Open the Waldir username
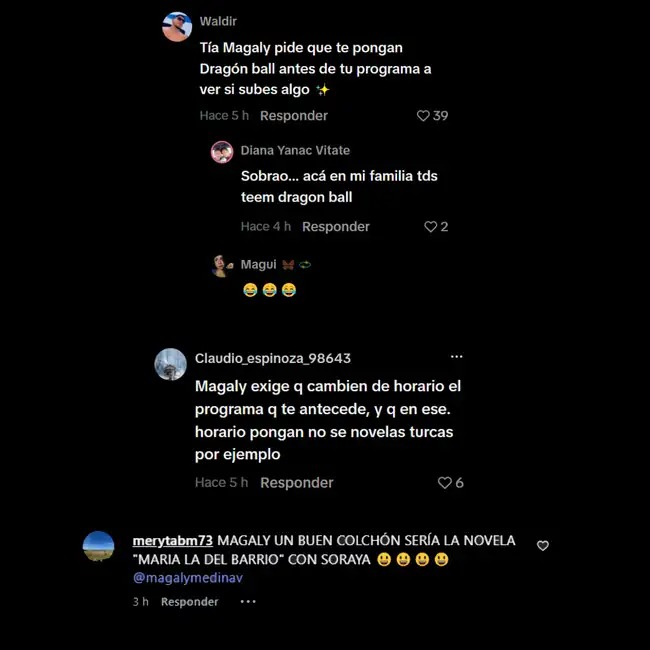 pos(218,21)
